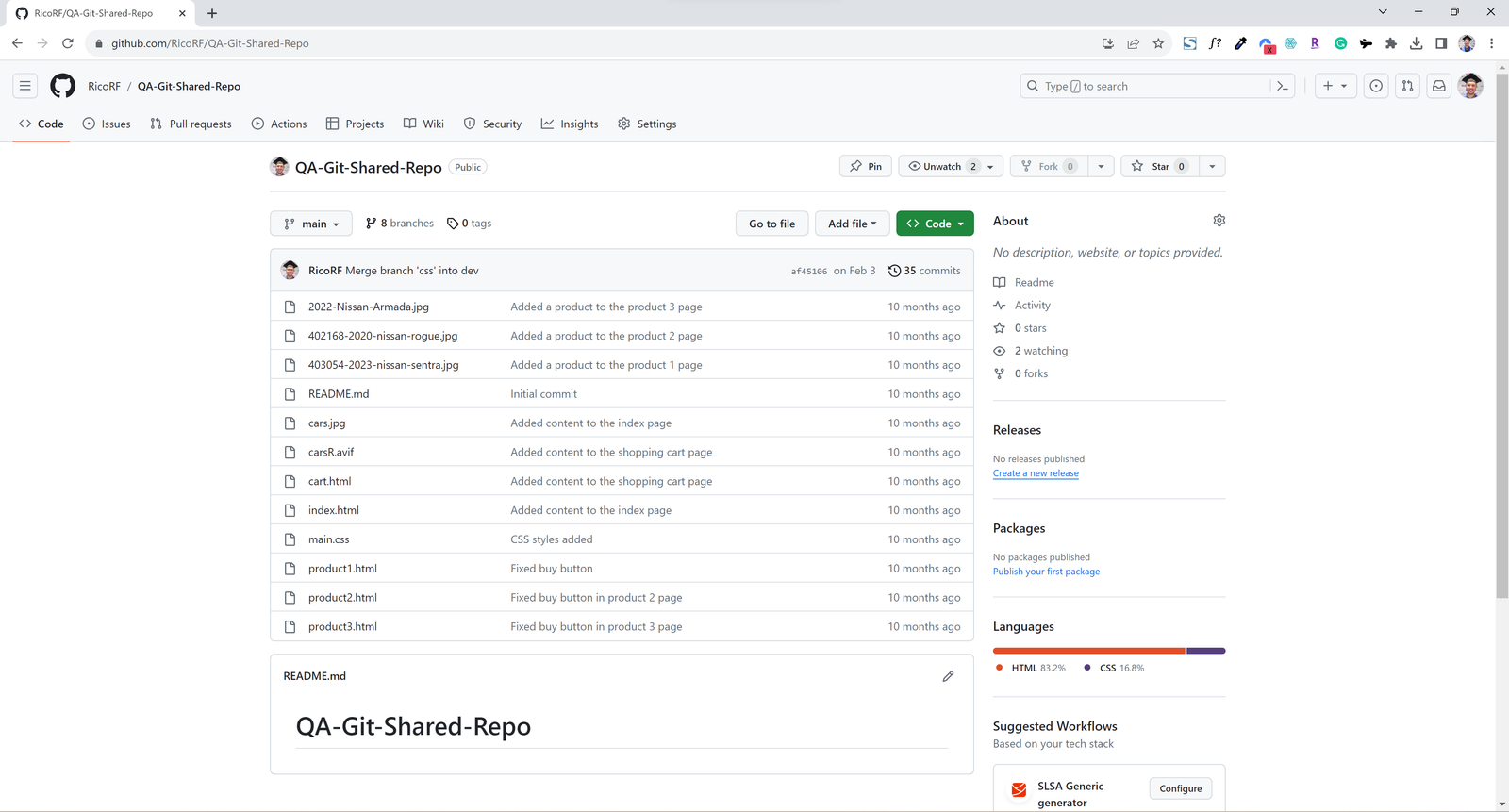1509x812 pixels.
Task: Open the issues icon in header
Action: coord(1376,86)
